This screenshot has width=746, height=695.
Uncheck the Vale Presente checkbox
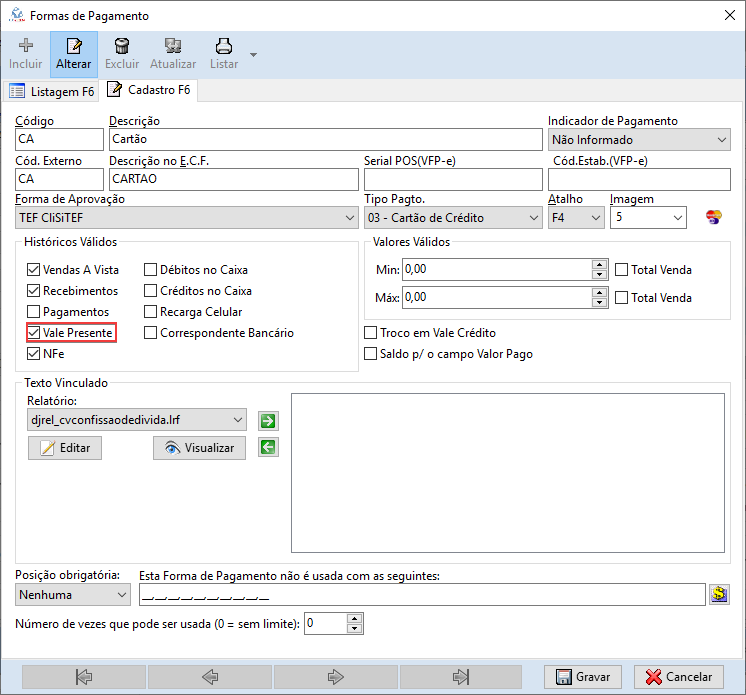point(34,333)
